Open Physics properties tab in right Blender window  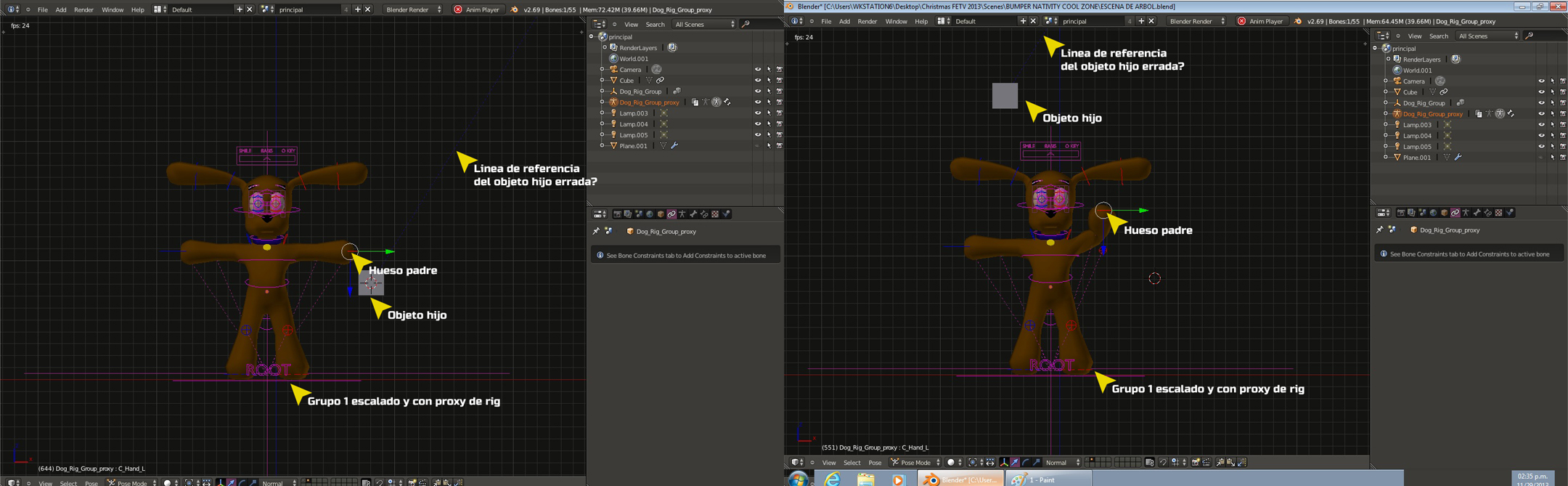point(1509,213)
